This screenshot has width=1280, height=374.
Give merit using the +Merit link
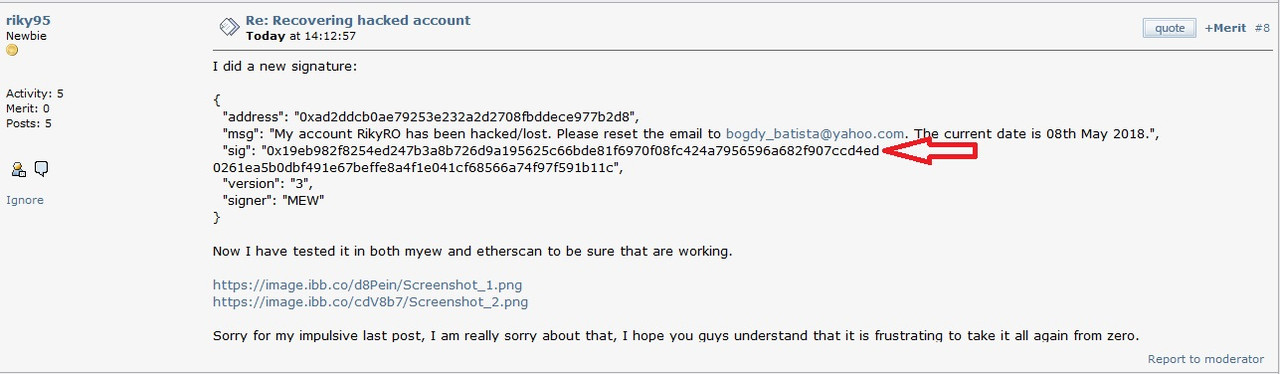(x=1225, y=28)
